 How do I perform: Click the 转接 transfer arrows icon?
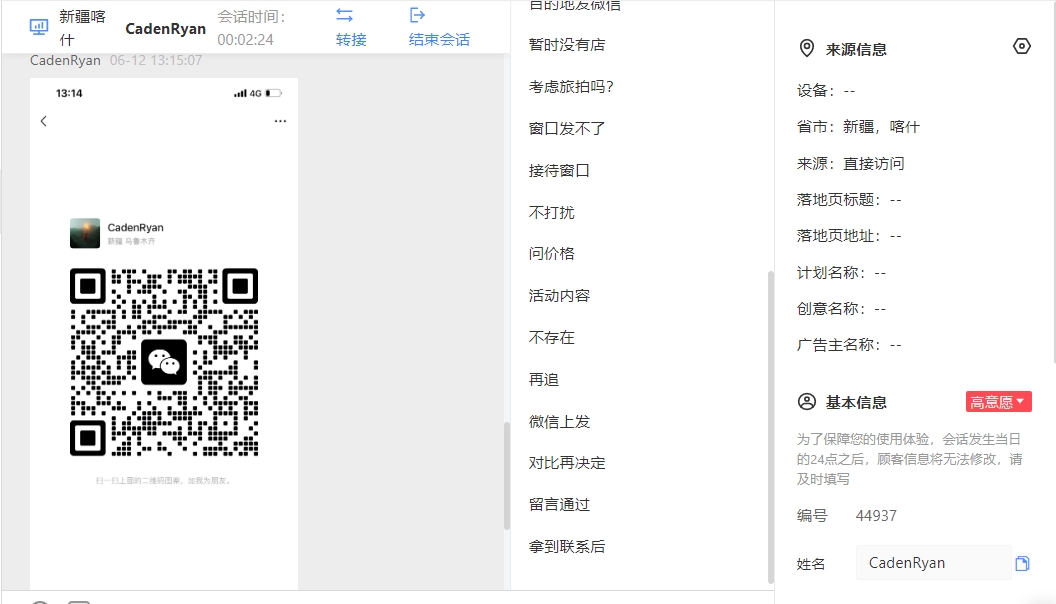click(344, 15)
